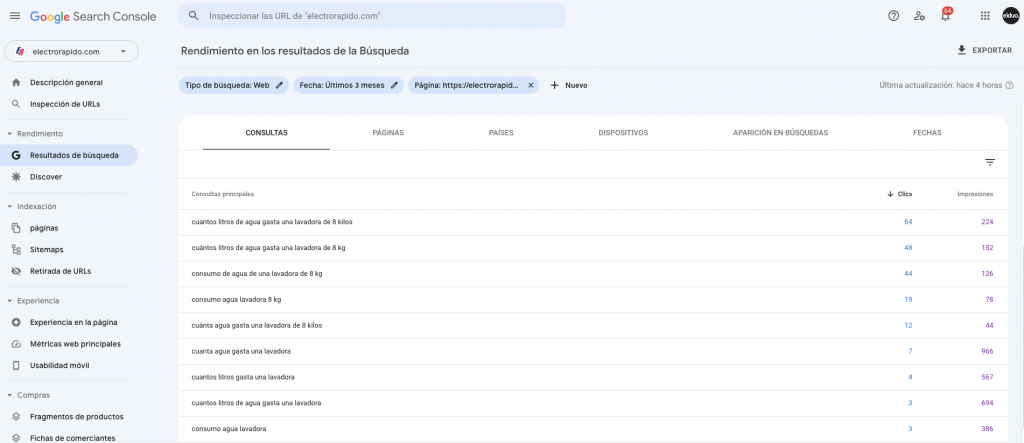Click the Discover asterisk icon
This screenshot has width=1024, height=443.
point(16,176)
